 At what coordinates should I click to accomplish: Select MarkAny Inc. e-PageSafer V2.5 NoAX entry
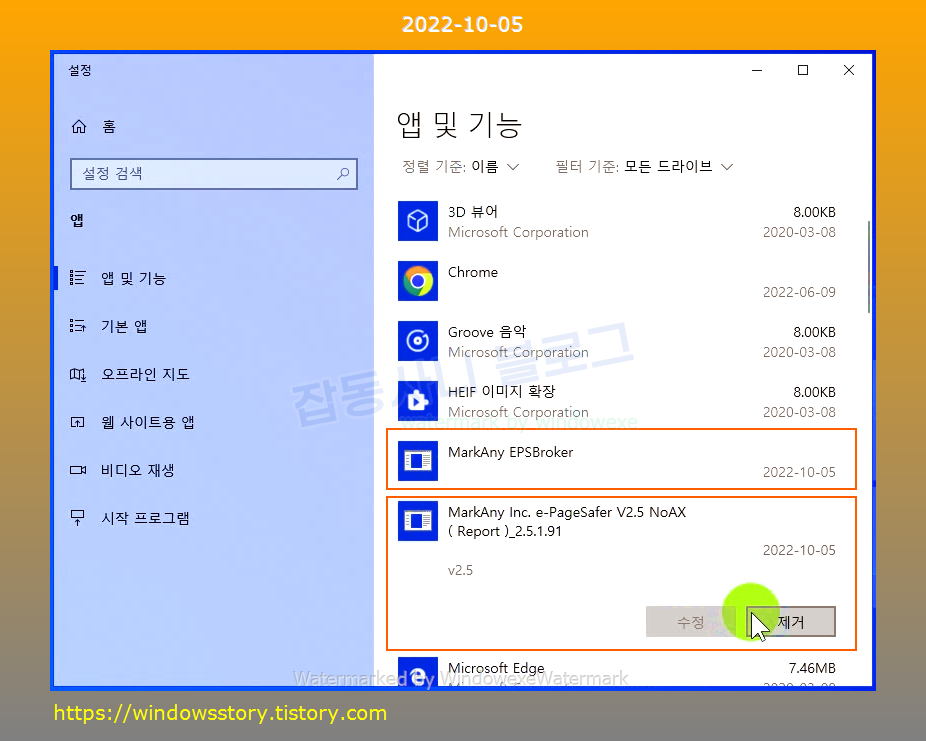point(567,521)
